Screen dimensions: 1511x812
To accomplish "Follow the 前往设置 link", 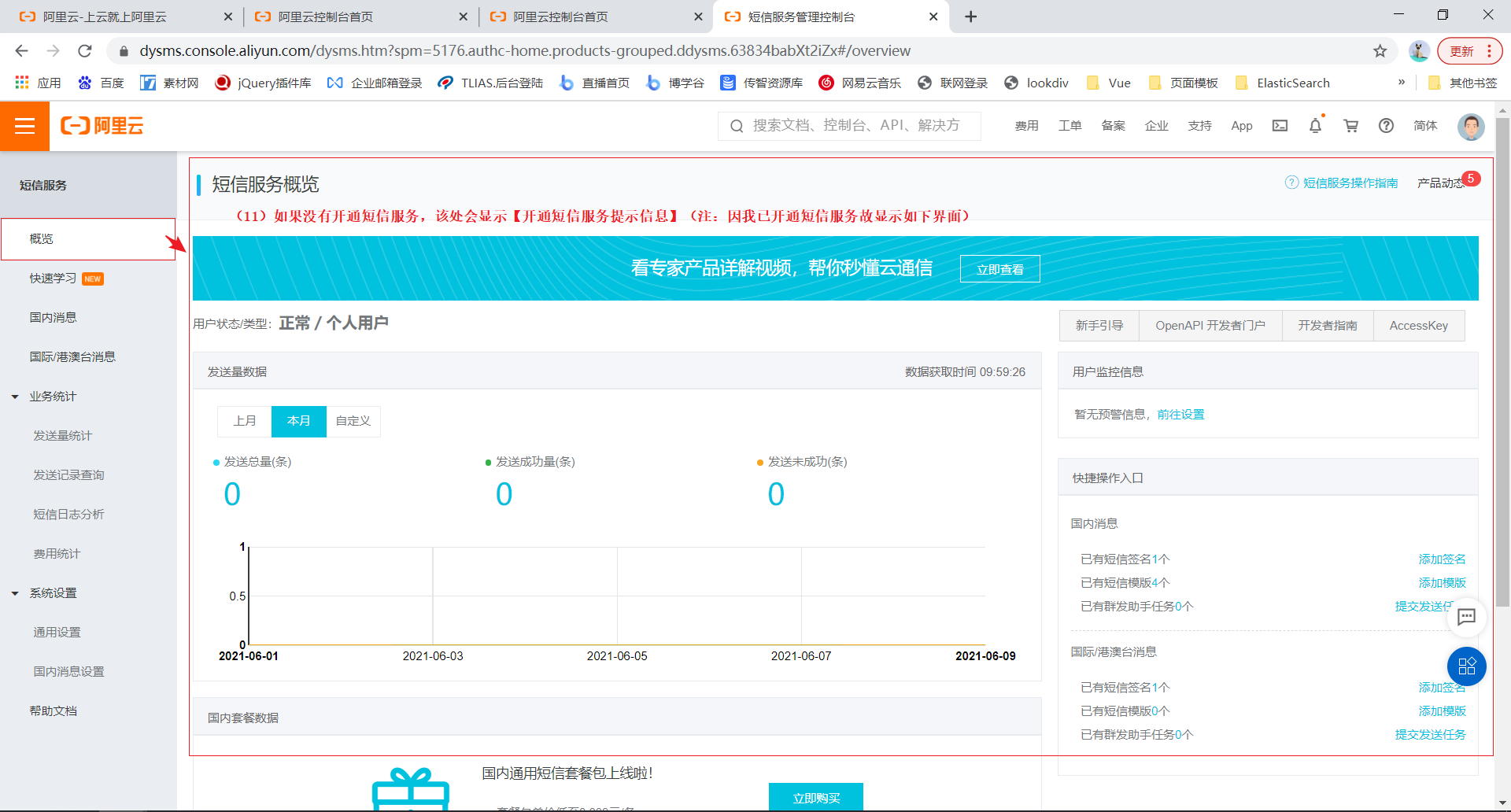I will 1180,414.
